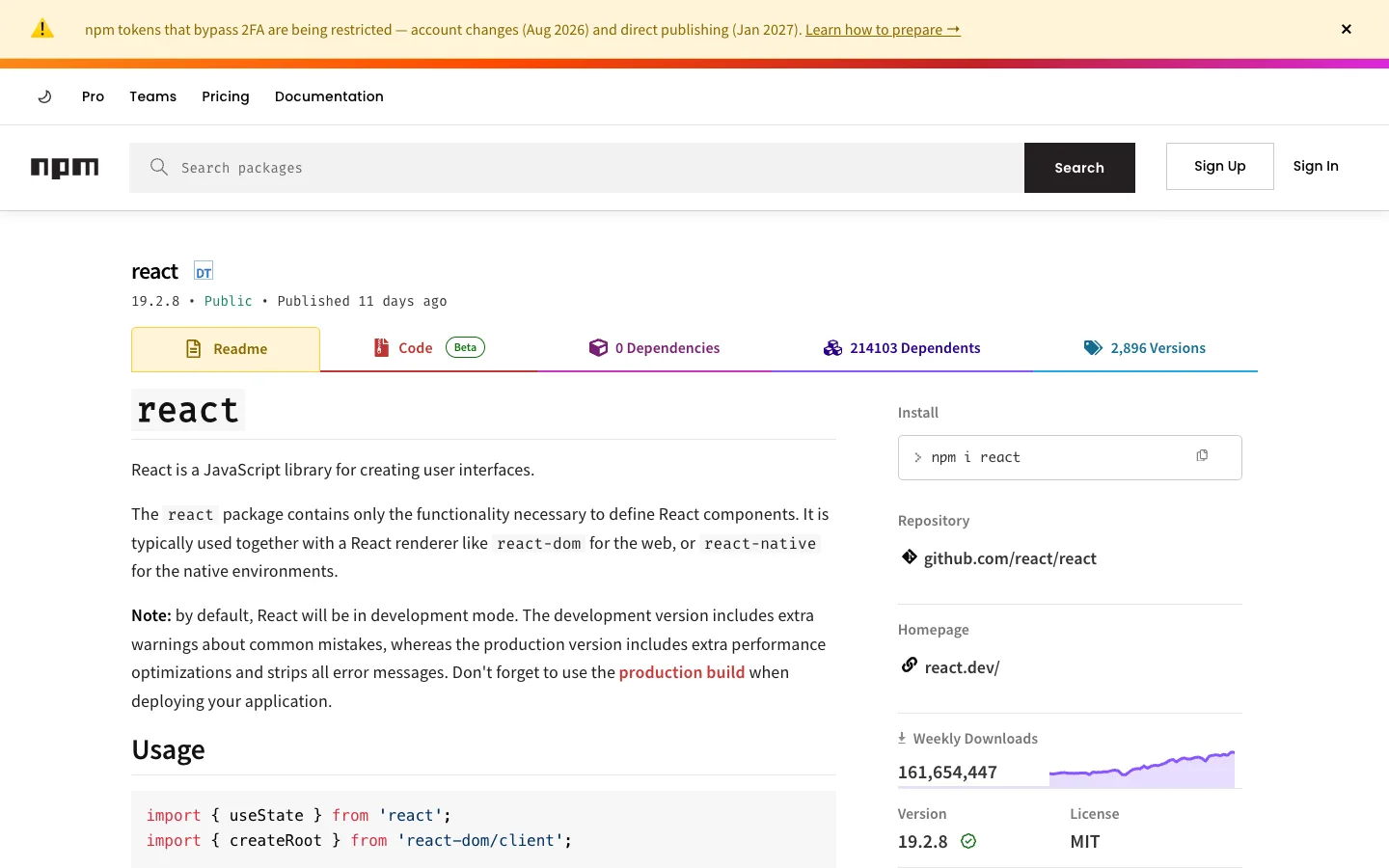This screenshot has height=868, width=1389.
Task: Click the git repository diamond icon
Action: tap(909, 556)
